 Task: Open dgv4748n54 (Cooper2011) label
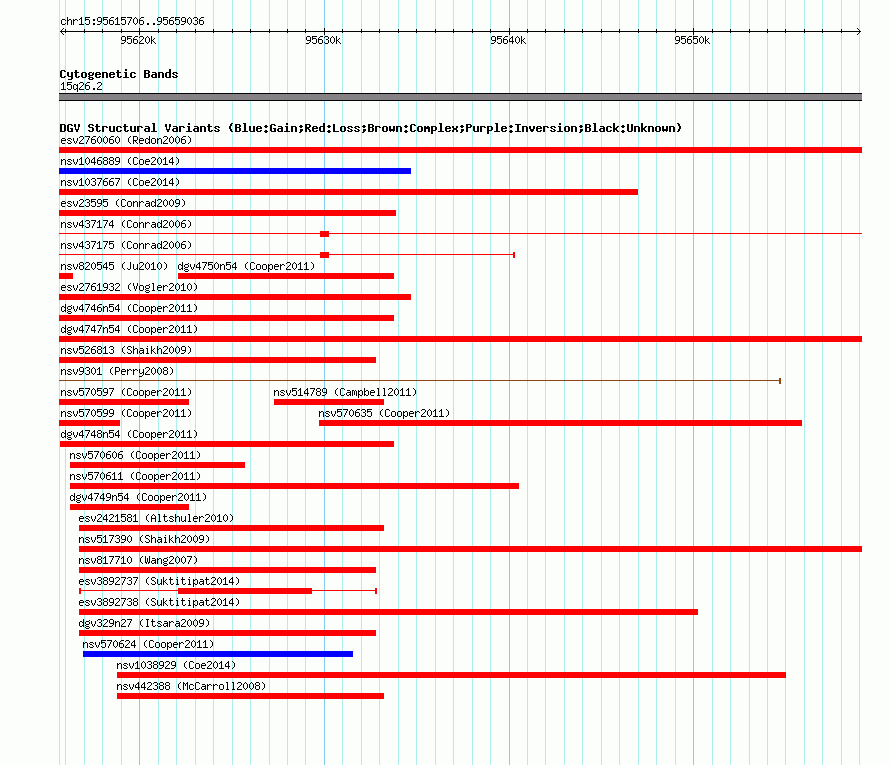click(x=129, y=434)
